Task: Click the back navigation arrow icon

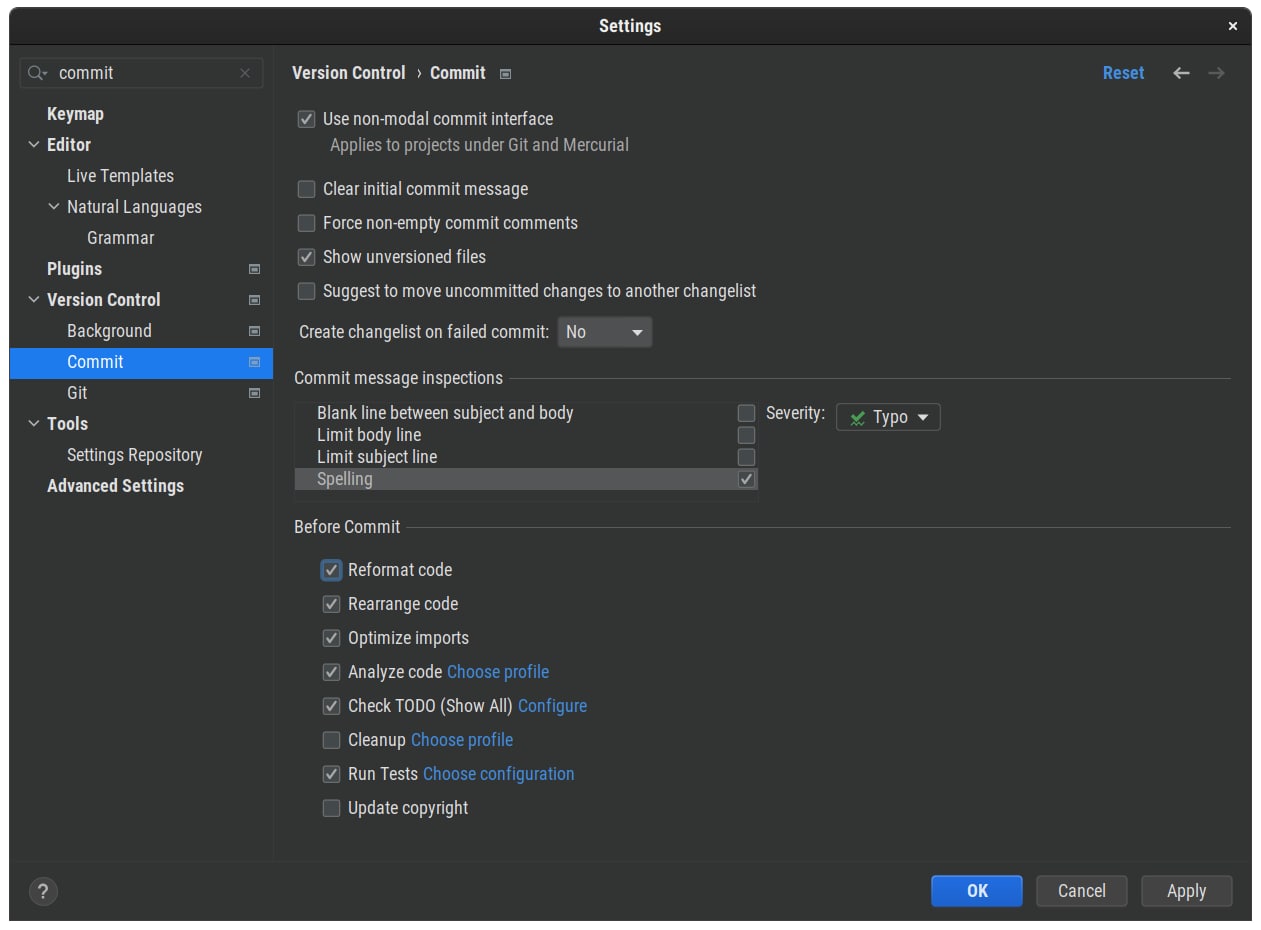Action: coord(1181,73)
